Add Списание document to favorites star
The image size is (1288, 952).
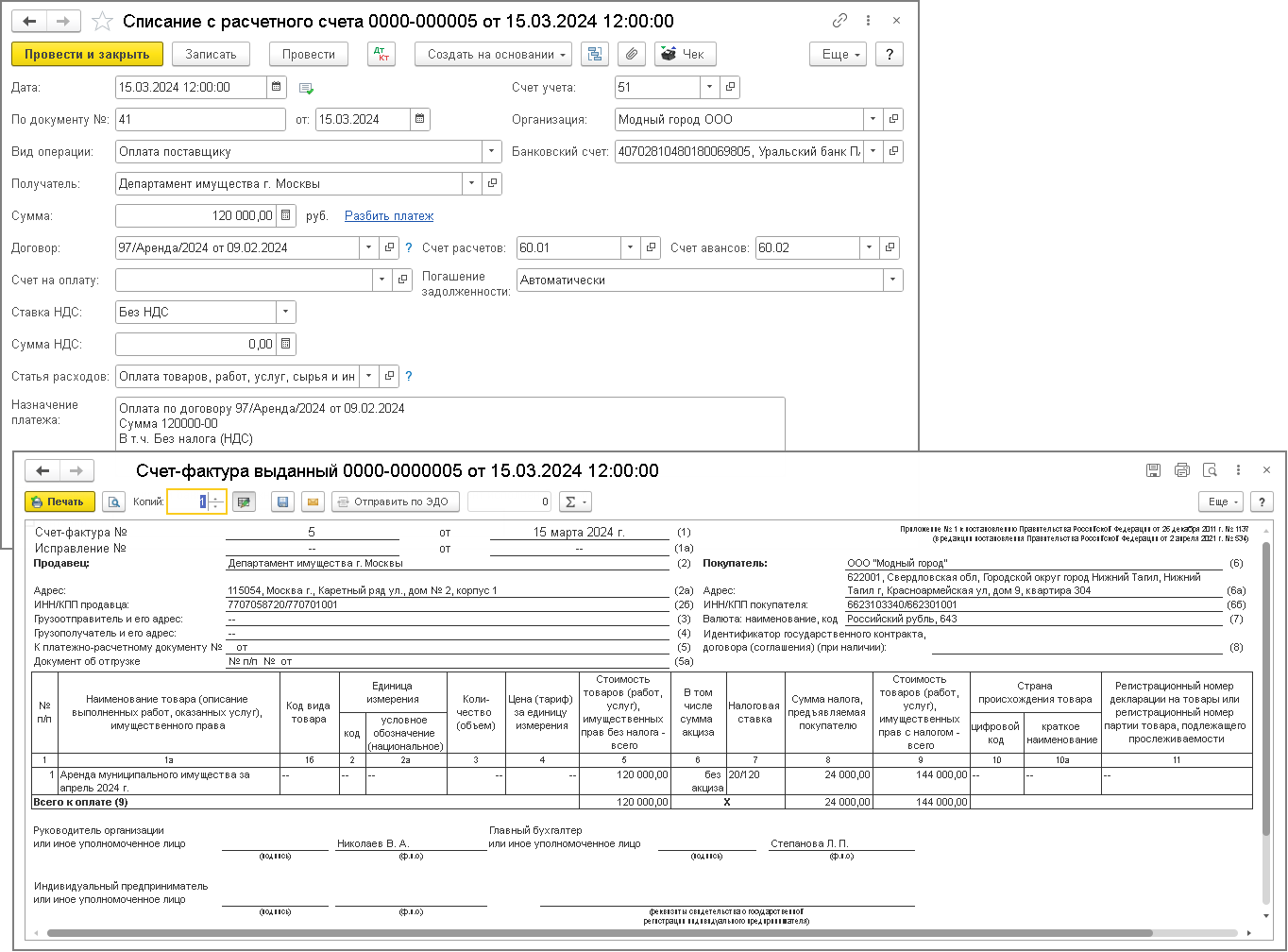[102, 21]
